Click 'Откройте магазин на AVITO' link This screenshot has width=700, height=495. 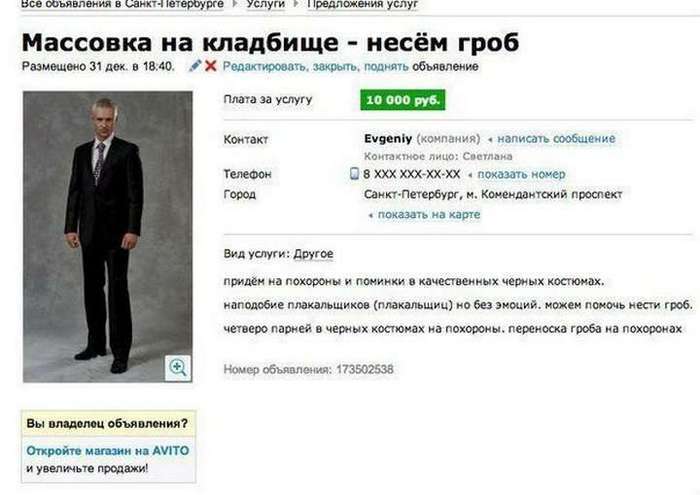click(108, 451)
